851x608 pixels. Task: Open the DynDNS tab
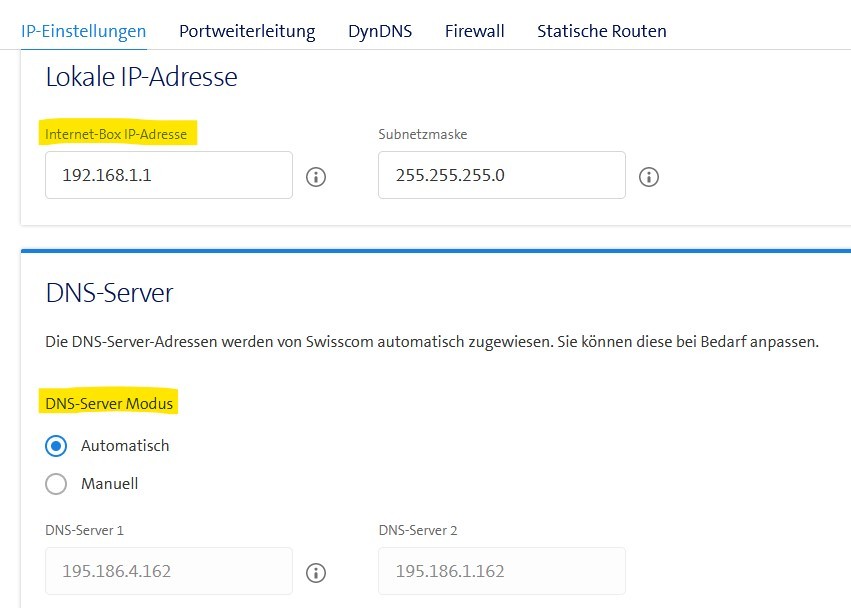380,31
